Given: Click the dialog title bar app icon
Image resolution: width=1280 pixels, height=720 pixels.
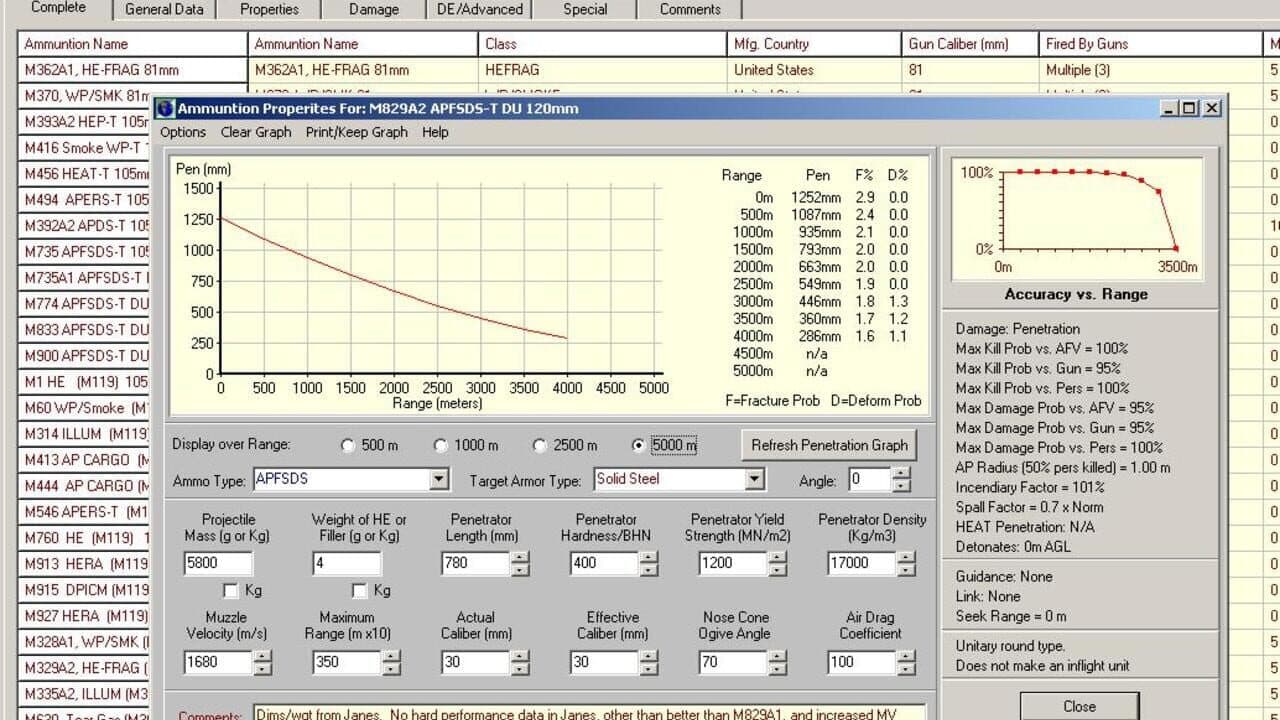Looking at the screenshot, I should 165,108.
